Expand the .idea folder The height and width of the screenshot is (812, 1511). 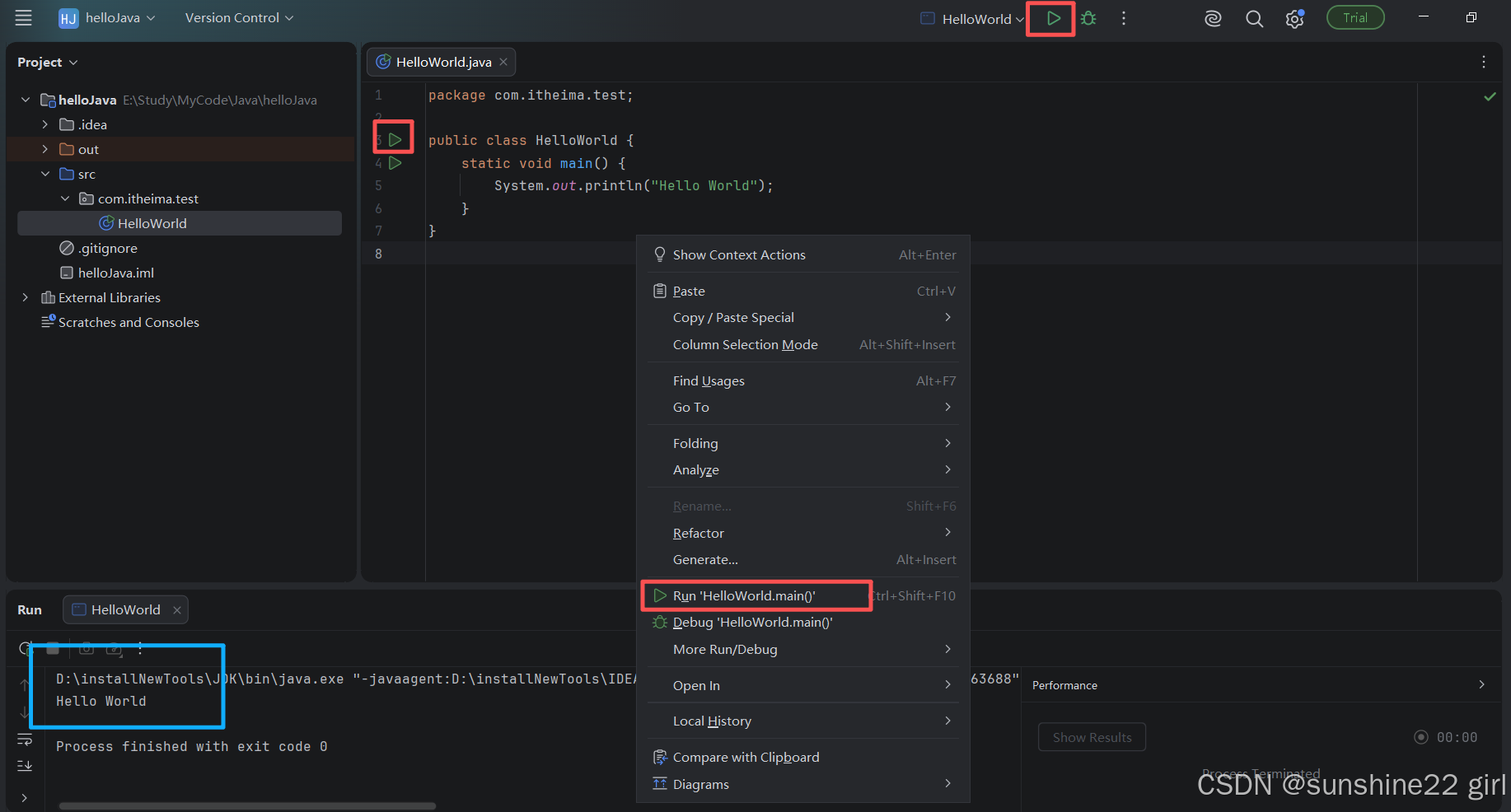pyautogui.click(x=44, y=124)
